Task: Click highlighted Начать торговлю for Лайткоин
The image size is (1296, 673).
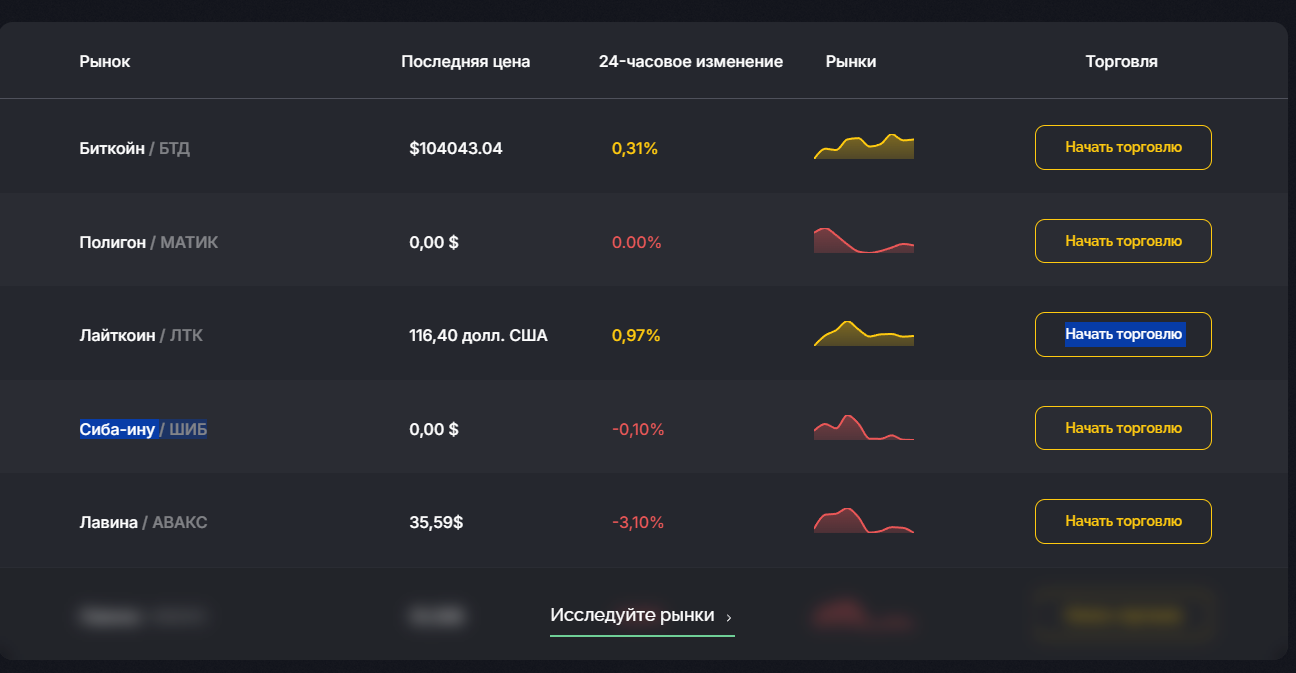Action: click(1123, 334)
